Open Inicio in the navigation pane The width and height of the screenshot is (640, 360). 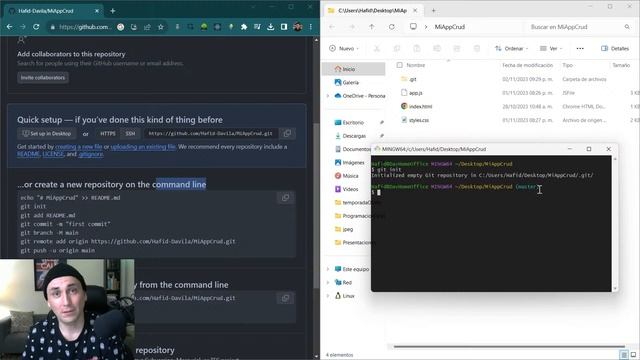pyautogui.click(x=353, y=69)
